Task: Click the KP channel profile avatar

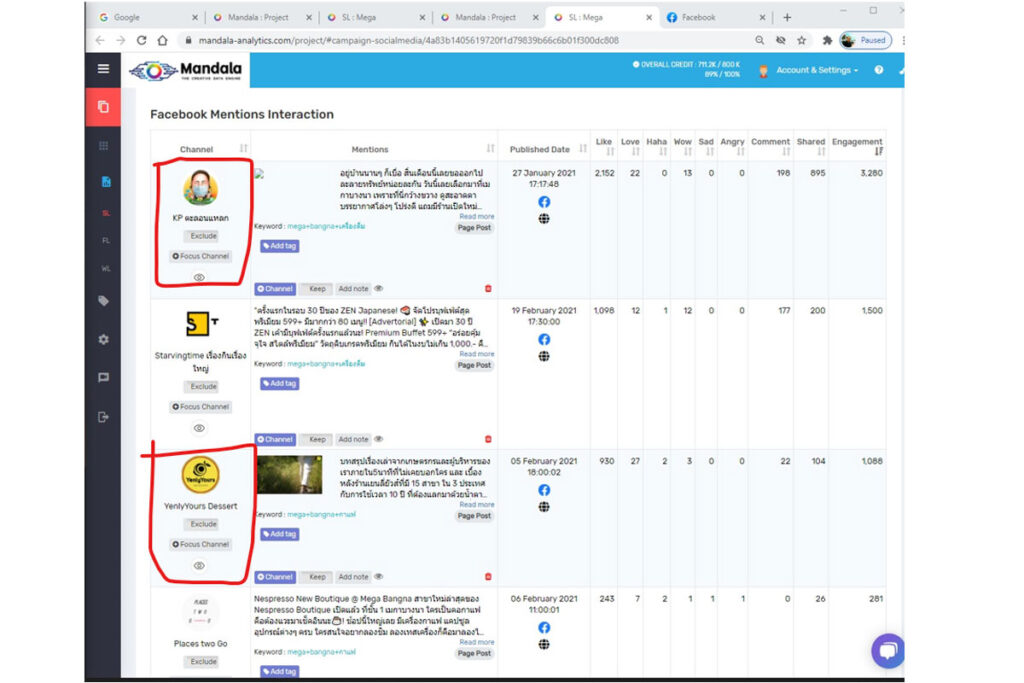Action: (200, 187)
